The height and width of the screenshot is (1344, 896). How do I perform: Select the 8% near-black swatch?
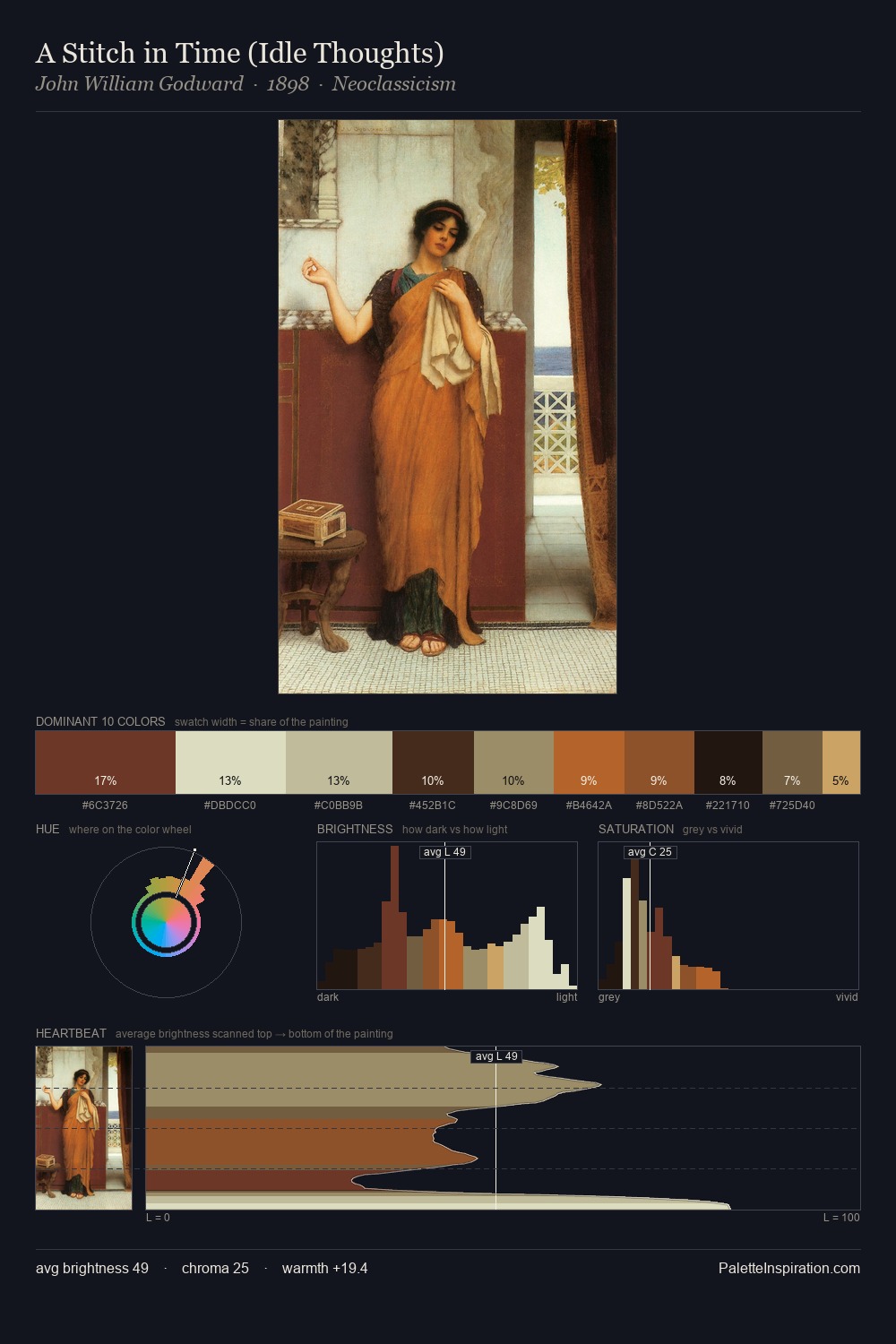pyautogui.click(x=728, y=762)
